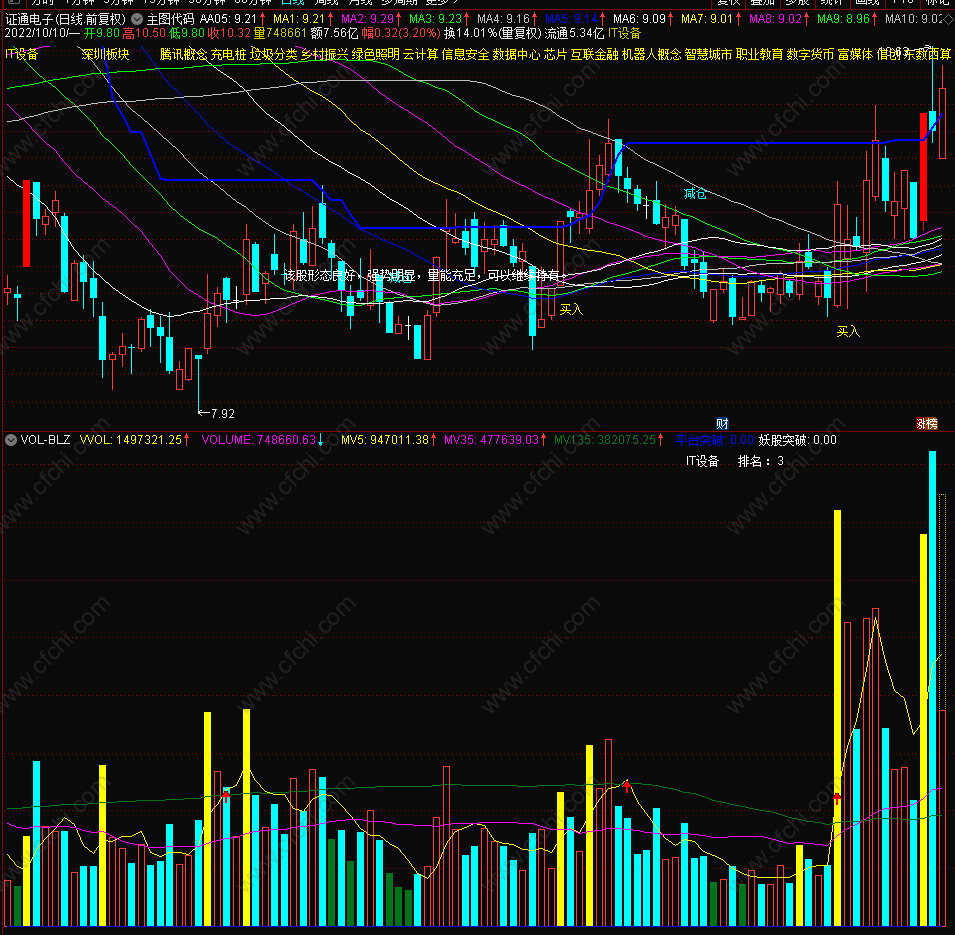Click IT设备 at end of quote info line

tap(624, 34)
